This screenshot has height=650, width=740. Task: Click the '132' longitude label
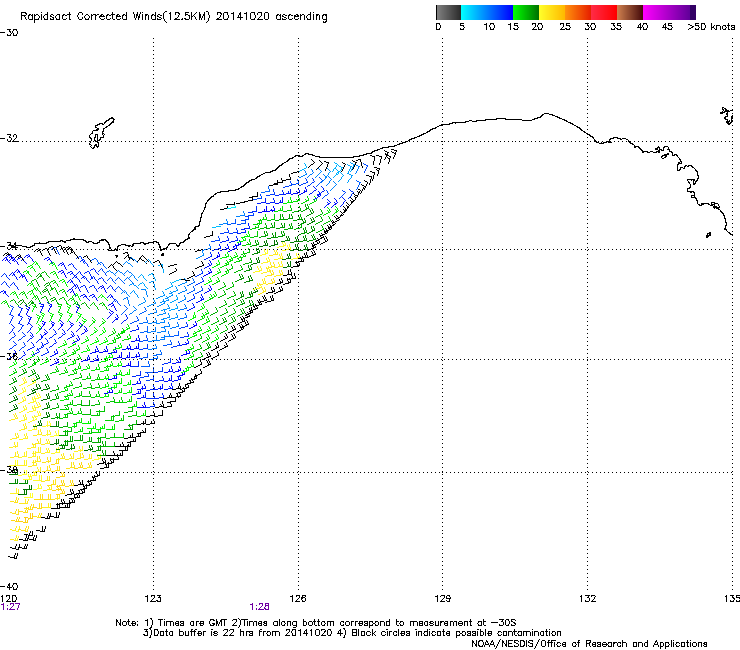587,599
